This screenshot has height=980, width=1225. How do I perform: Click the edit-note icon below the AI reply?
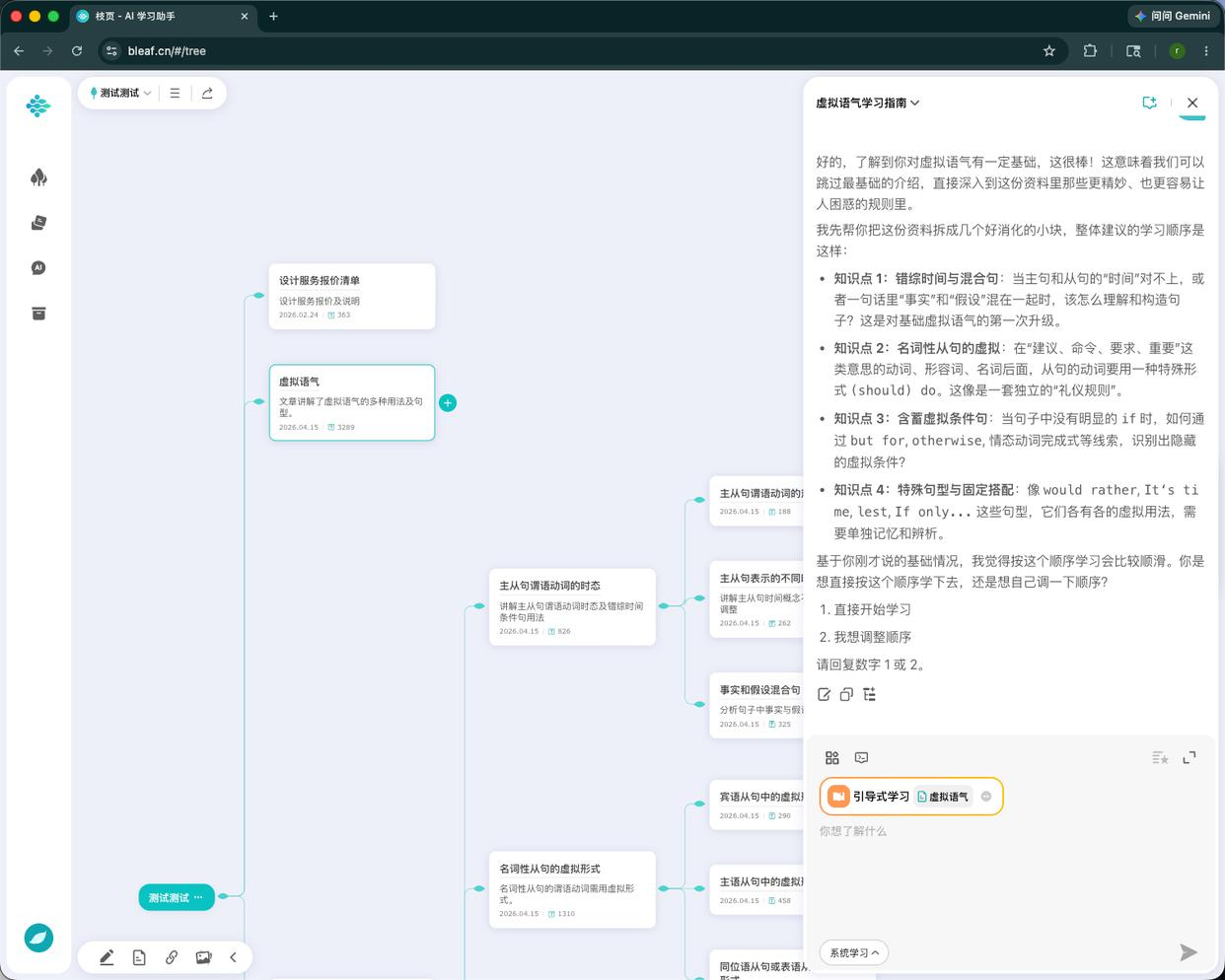click(825, 695)
